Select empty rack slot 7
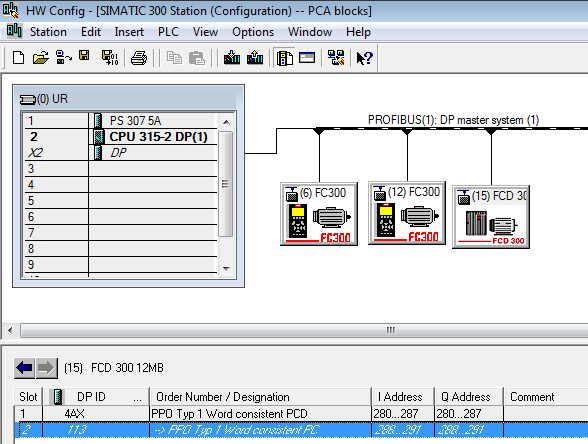The height and width of the screenshot is (444, 588). pos(121,233)
